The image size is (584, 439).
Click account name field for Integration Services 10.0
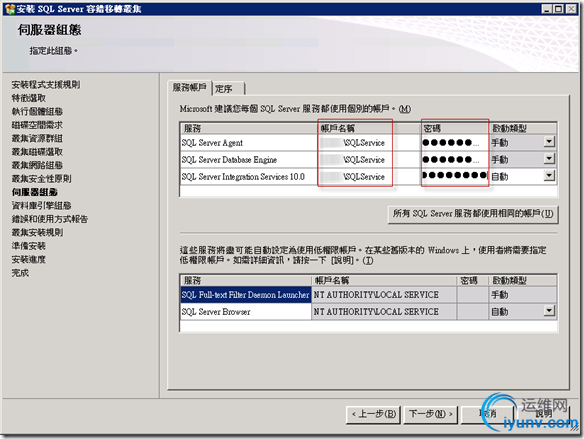(x=368, y=176)
